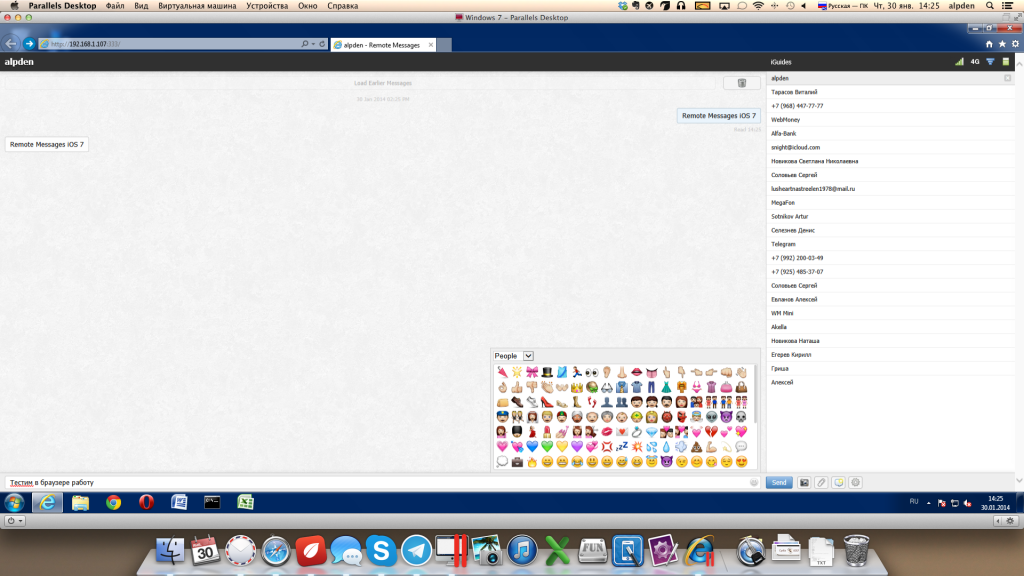1024x576 pixels.
Task: Show hidden Windows tray icons arrow
Action: [928, 503]
